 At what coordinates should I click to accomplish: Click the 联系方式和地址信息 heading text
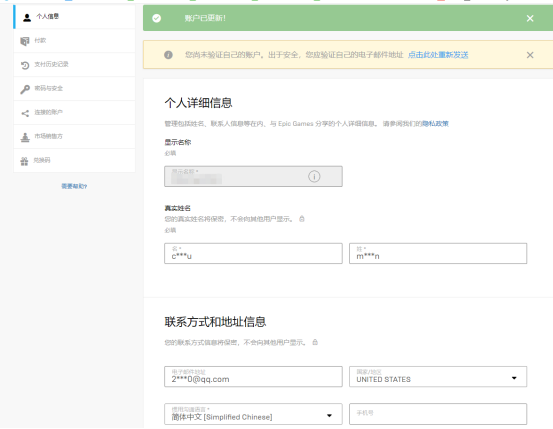[x=215, y=322]
